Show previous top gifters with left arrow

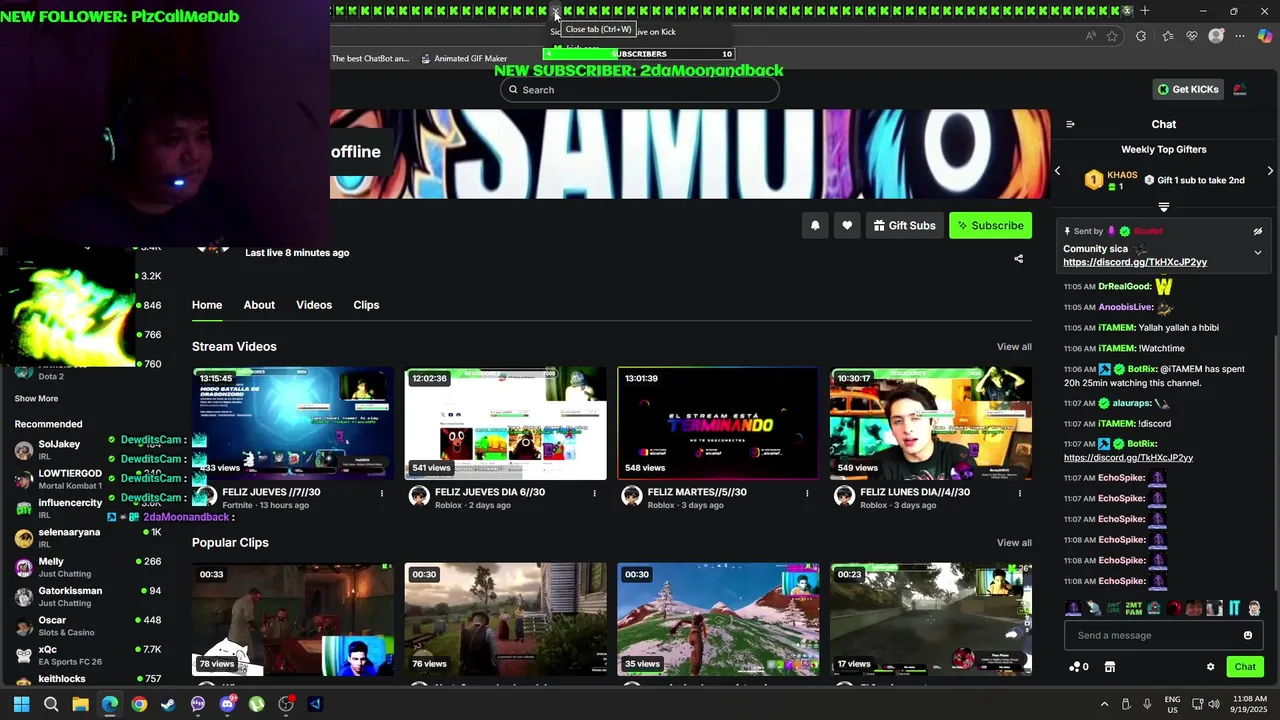[1058, 171]
